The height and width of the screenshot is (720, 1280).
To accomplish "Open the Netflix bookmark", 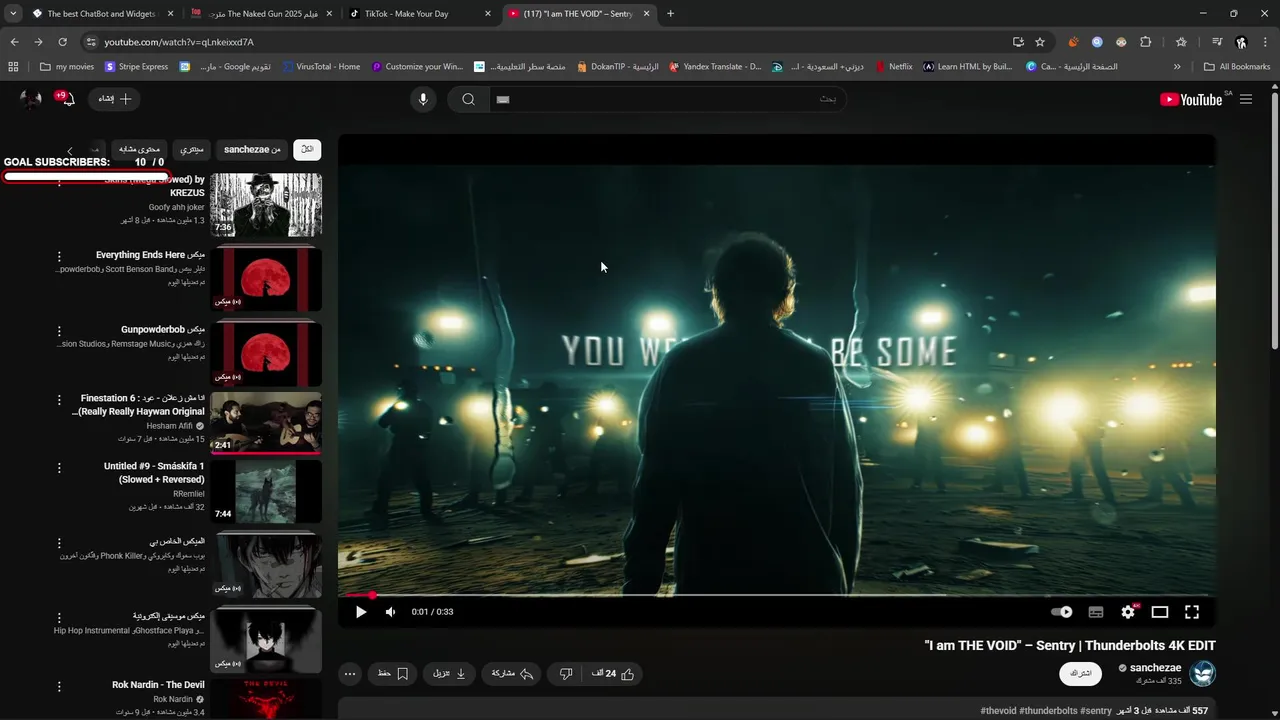I will pyautogui.click(x=893, y=67).
